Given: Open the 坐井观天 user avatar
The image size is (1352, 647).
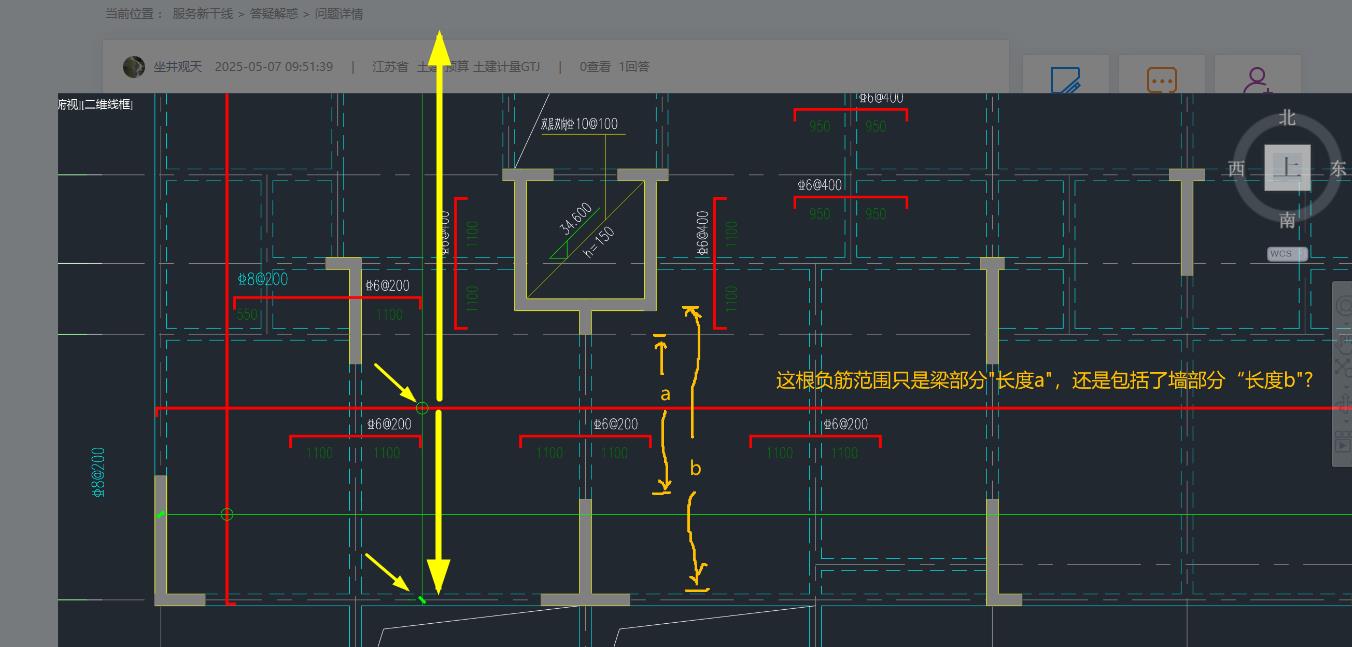Looking at the screenshot, I should coord(134,67).
